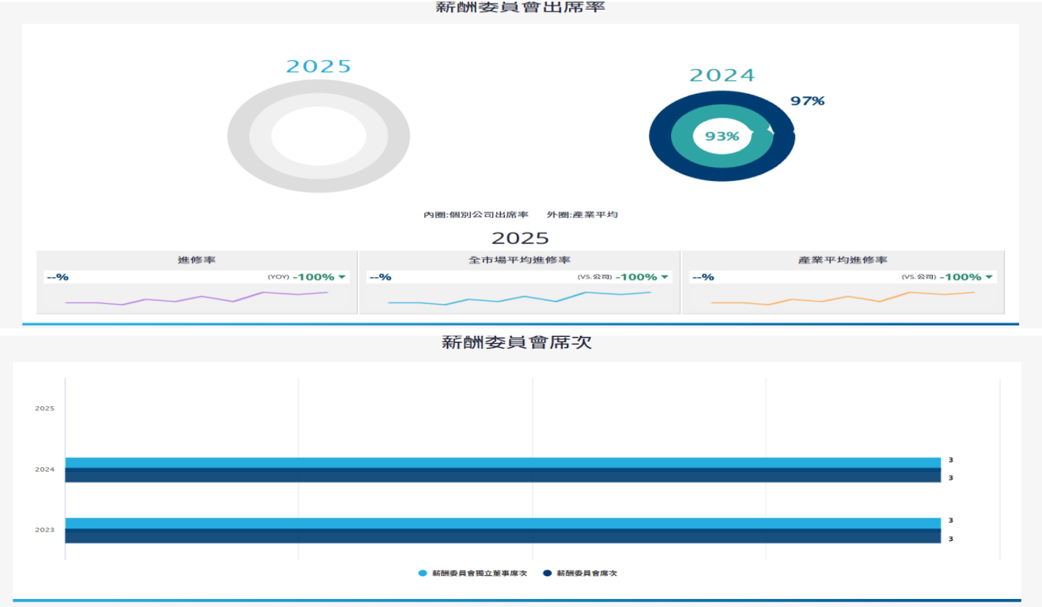Toggle the 薪酬委員會席次 legend label below the bar chart
The image size is (1042, 607).
coord(587,573)
